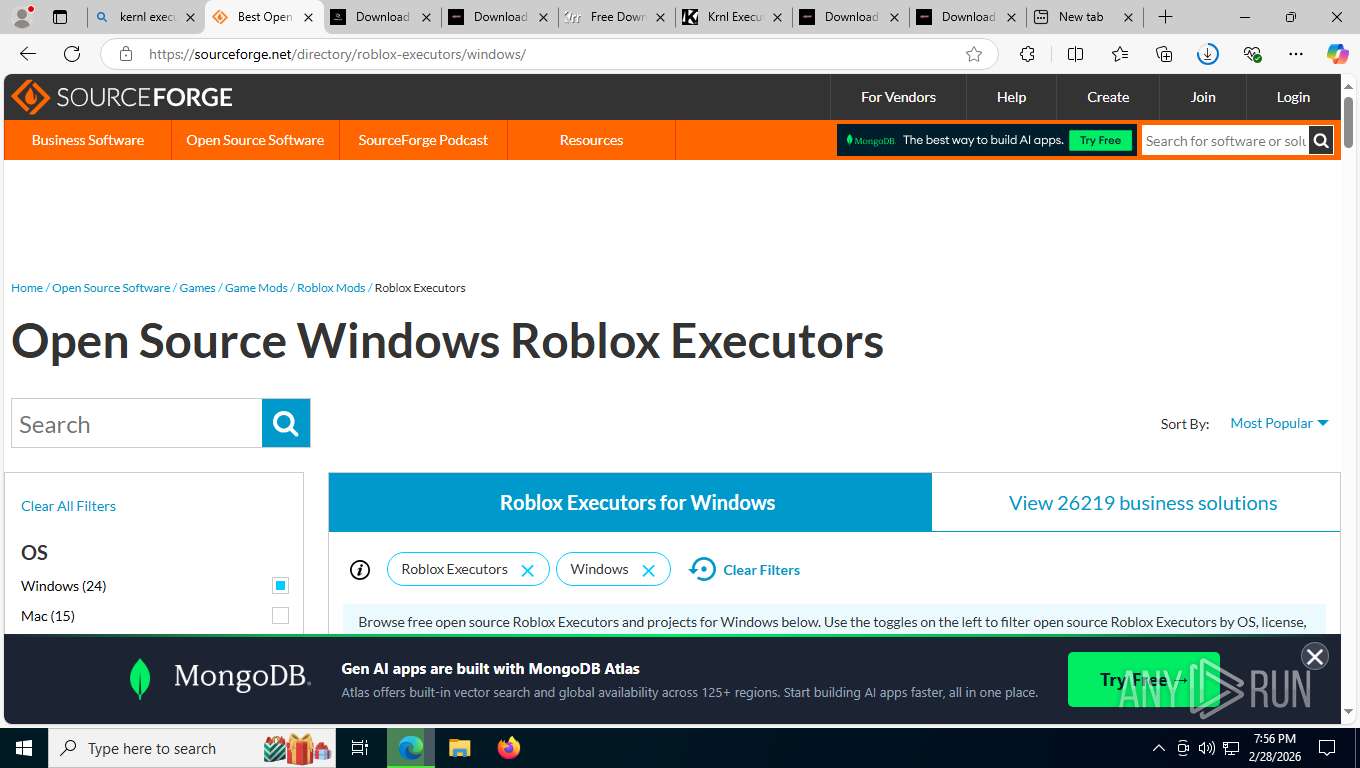This screenshot has height=768, width=1360.
Task: Click the Windows taskbar search box
Action: [193, 748]
